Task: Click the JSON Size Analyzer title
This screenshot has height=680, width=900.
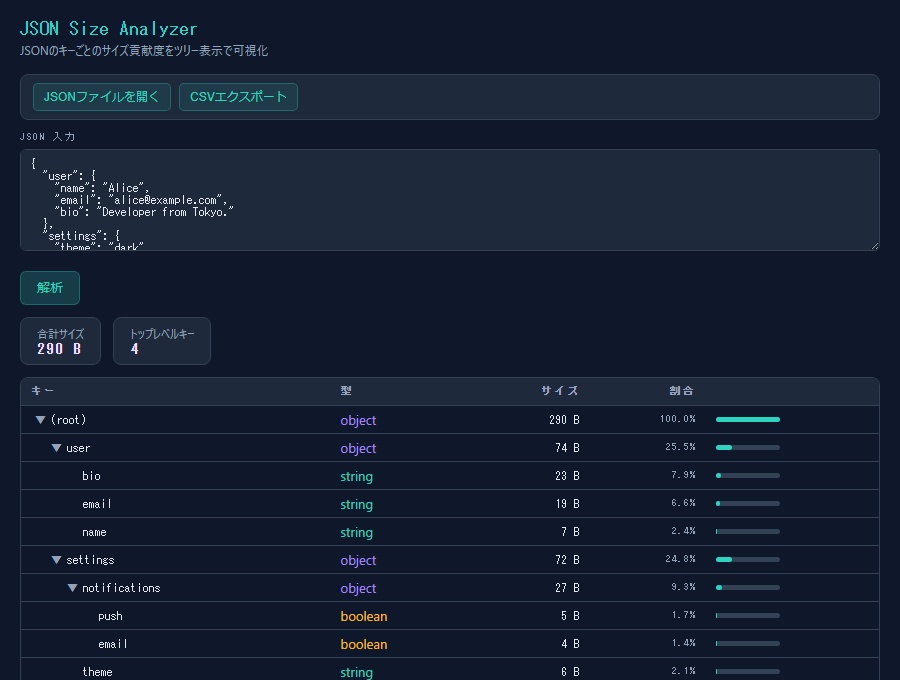Action: click(x=108, y=29)
